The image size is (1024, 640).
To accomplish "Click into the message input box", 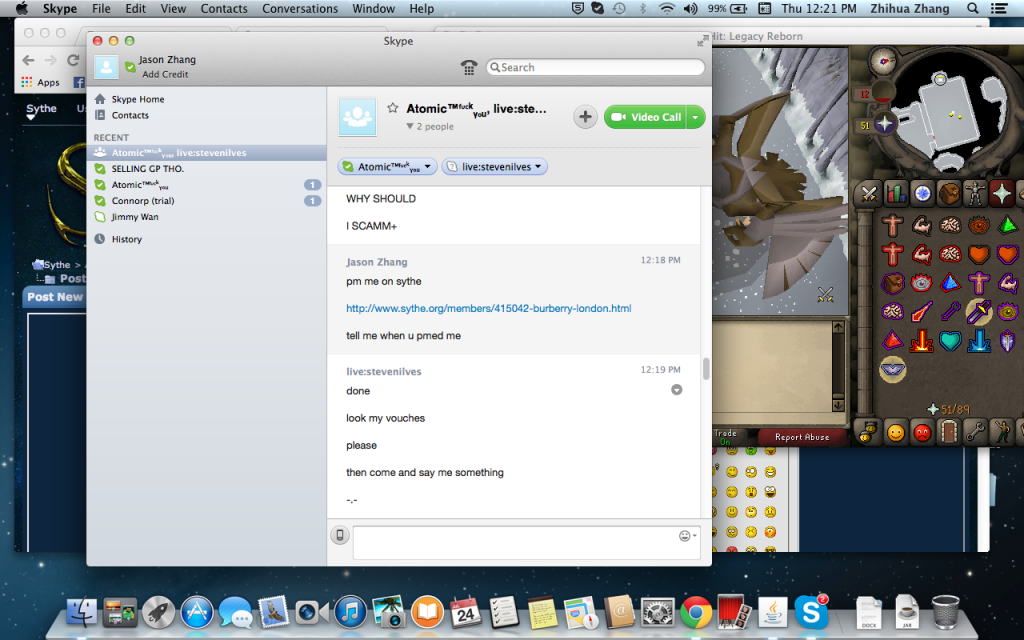I will (x=527, y=542).
